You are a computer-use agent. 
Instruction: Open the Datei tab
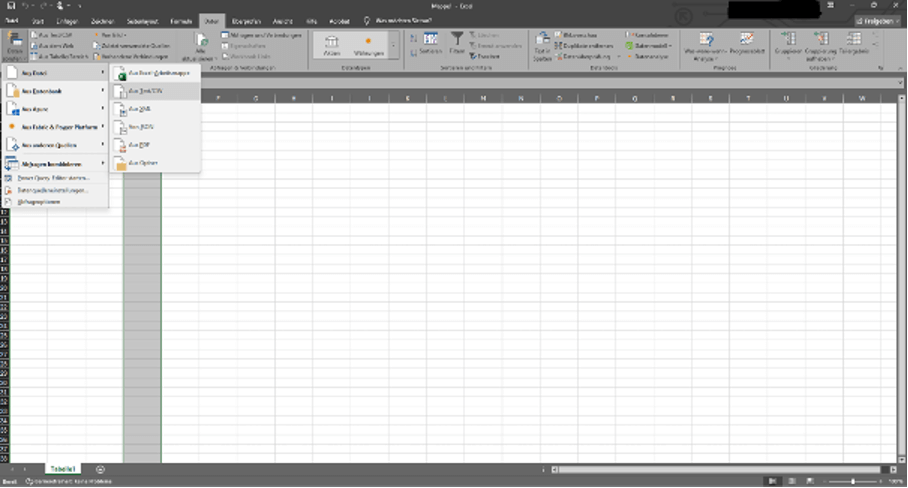pos(12,21)
